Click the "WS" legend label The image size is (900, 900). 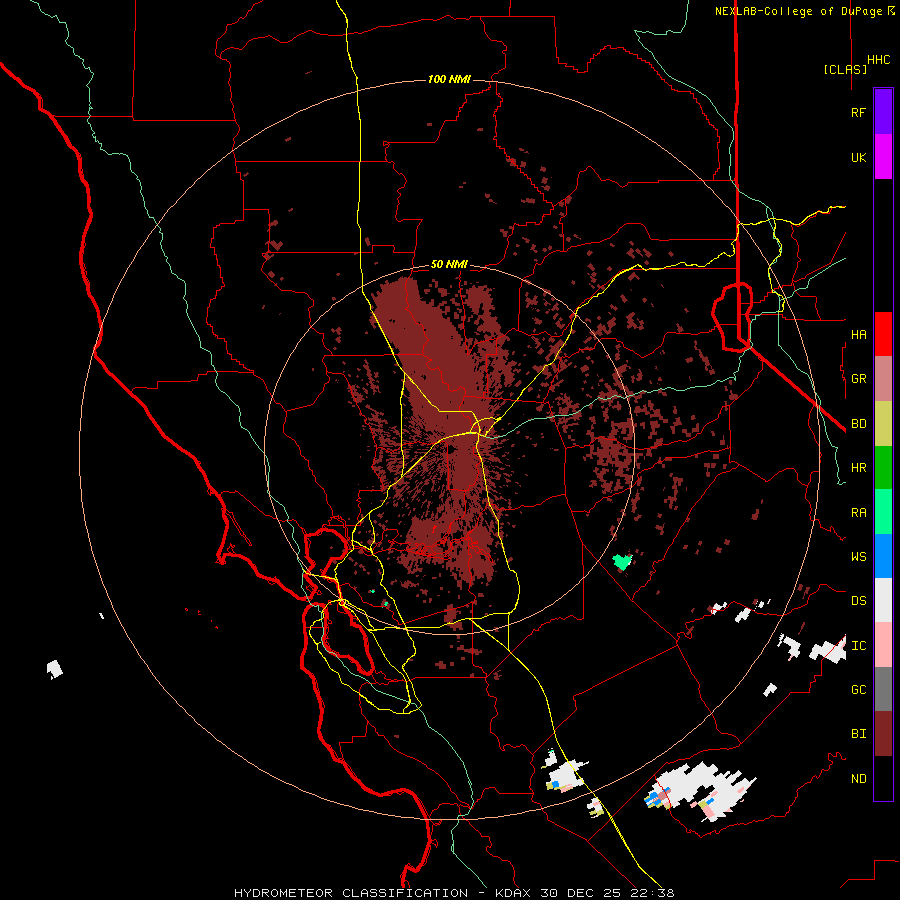[859, 556]
